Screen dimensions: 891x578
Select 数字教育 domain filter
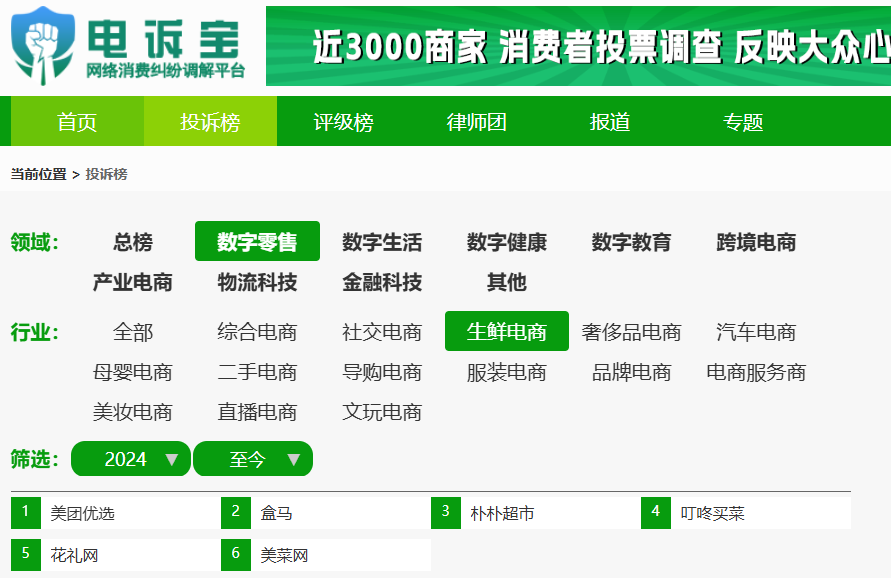631,242
